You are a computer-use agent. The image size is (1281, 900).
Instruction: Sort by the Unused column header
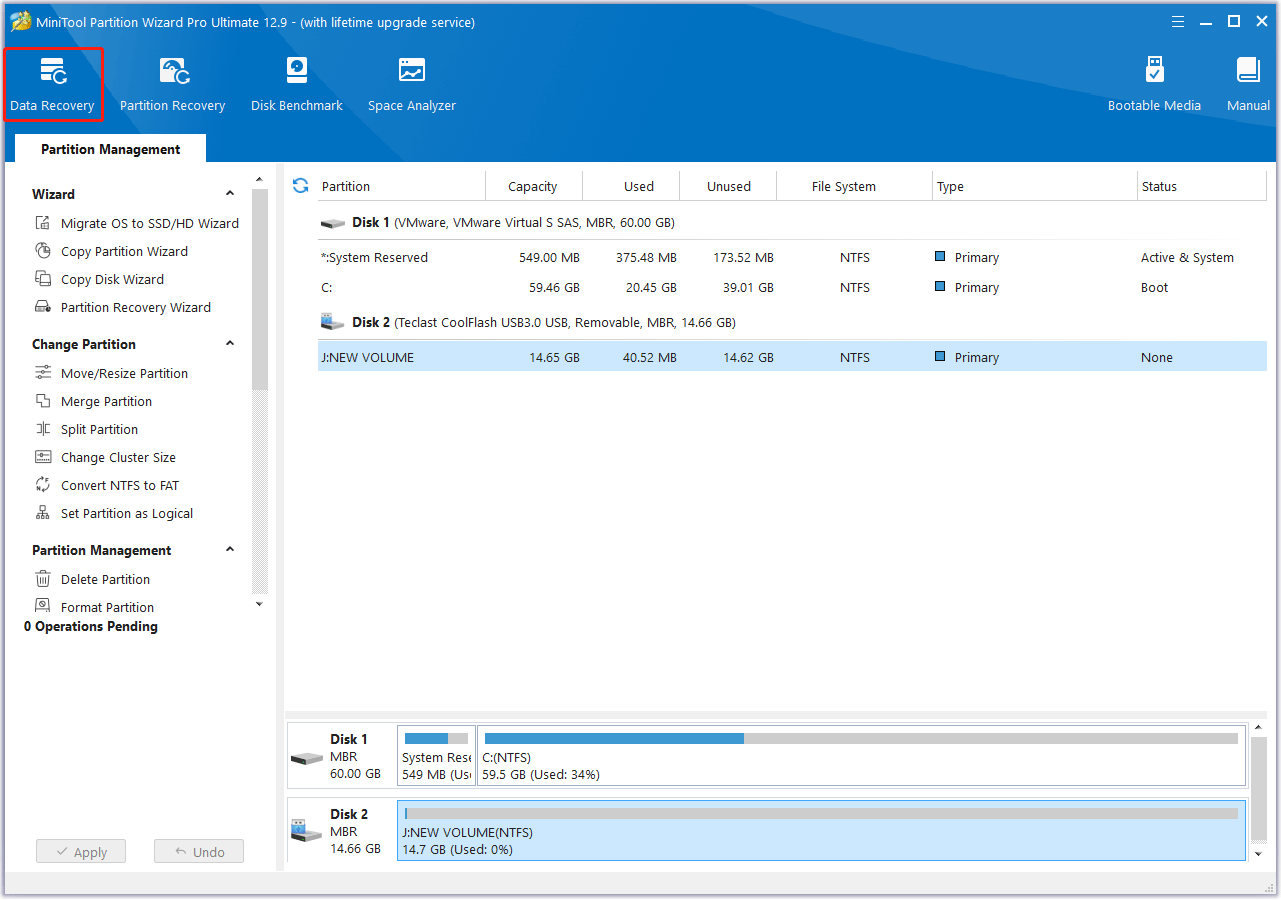[x=728, y=186]
